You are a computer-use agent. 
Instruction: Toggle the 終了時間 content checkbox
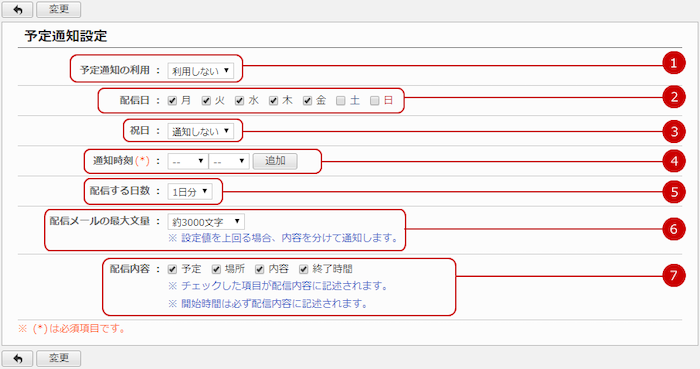point(304,269)
